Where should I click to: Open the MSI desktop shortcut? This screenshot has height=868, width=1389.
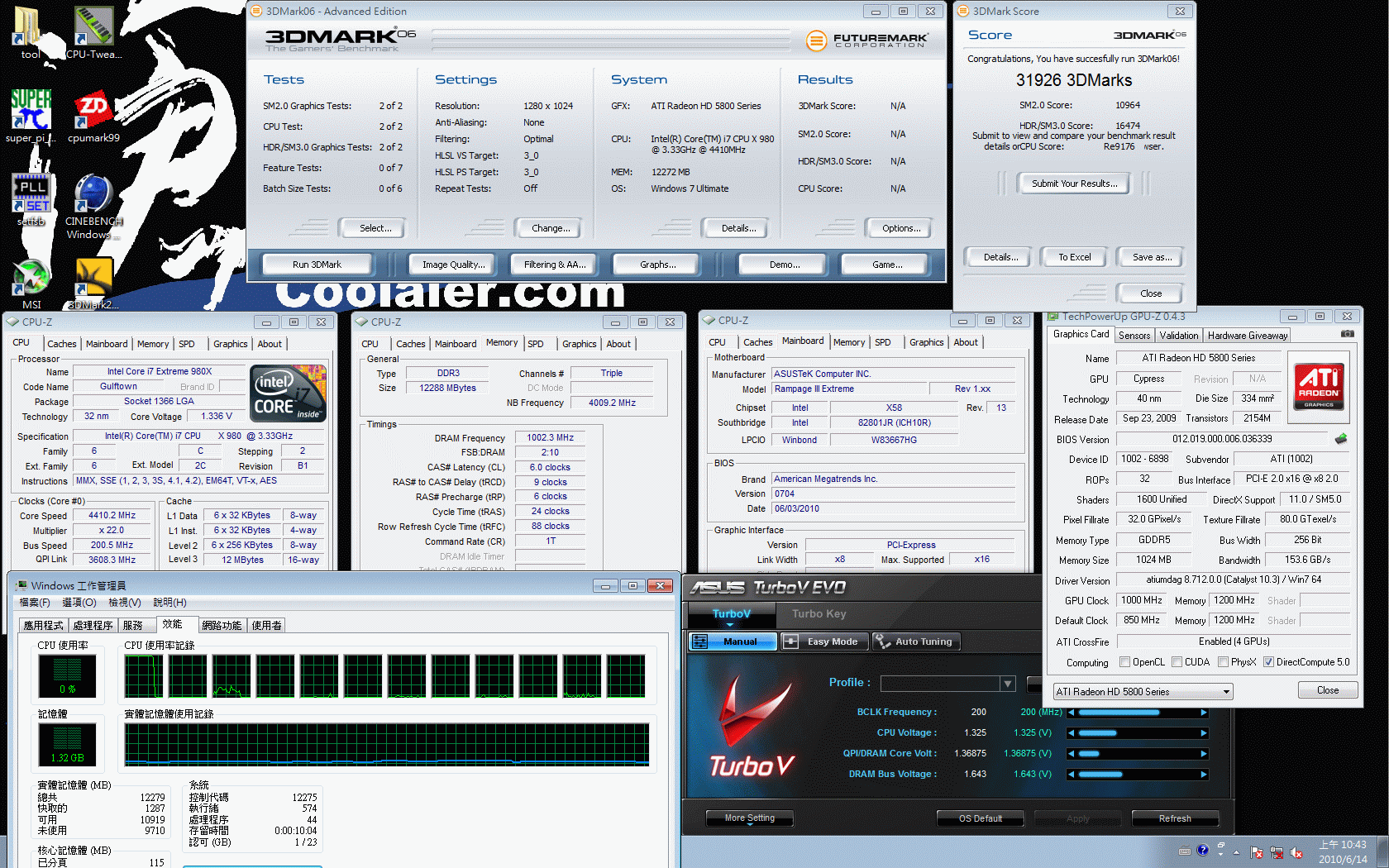(x=31, y=284)
